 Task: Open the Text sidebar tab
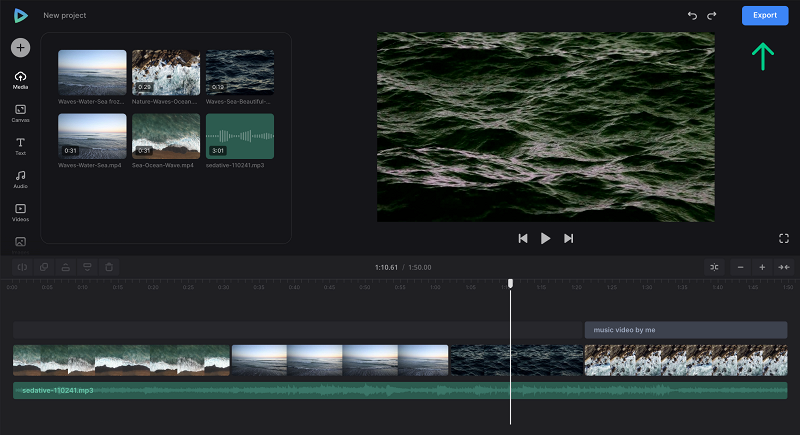point(20,146)
